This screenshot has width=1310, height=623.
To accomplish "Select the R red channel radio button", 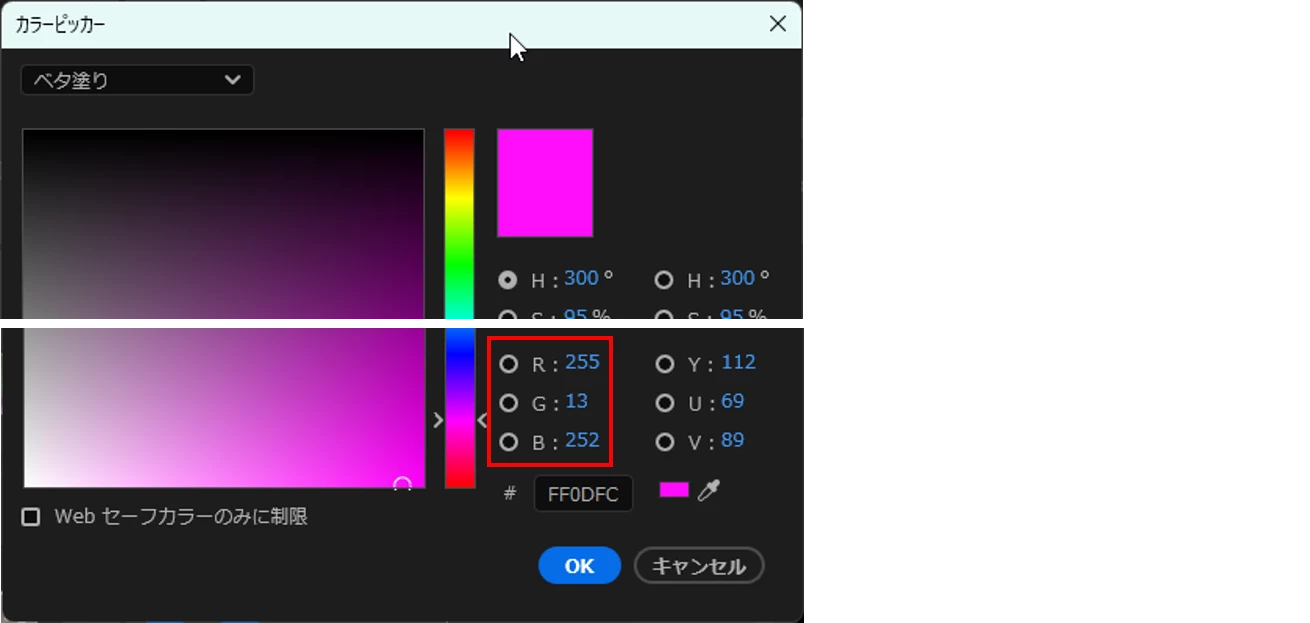I will pos(508,364).
